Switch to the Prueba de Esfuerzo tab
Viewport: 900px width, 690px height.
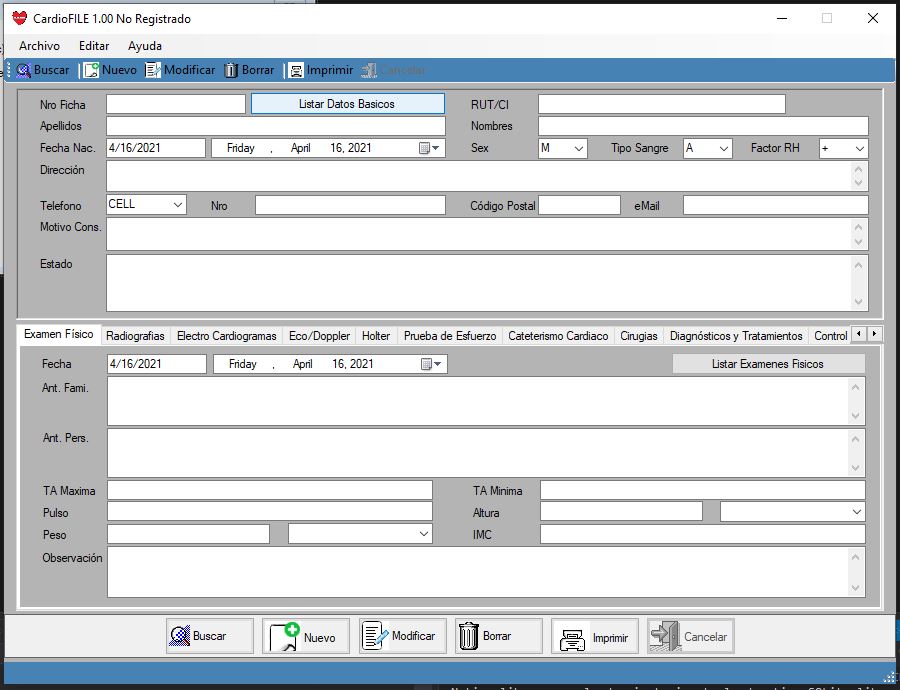(449, 336)
